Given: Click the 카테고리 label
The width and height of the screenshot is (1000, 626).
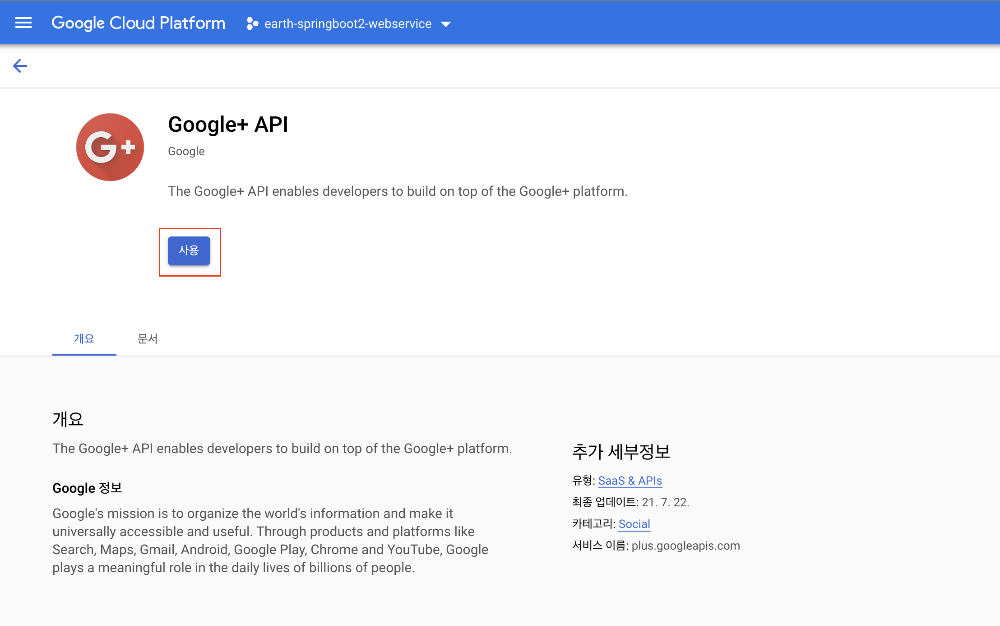Looking at the screenshot, I should (593, 524).
